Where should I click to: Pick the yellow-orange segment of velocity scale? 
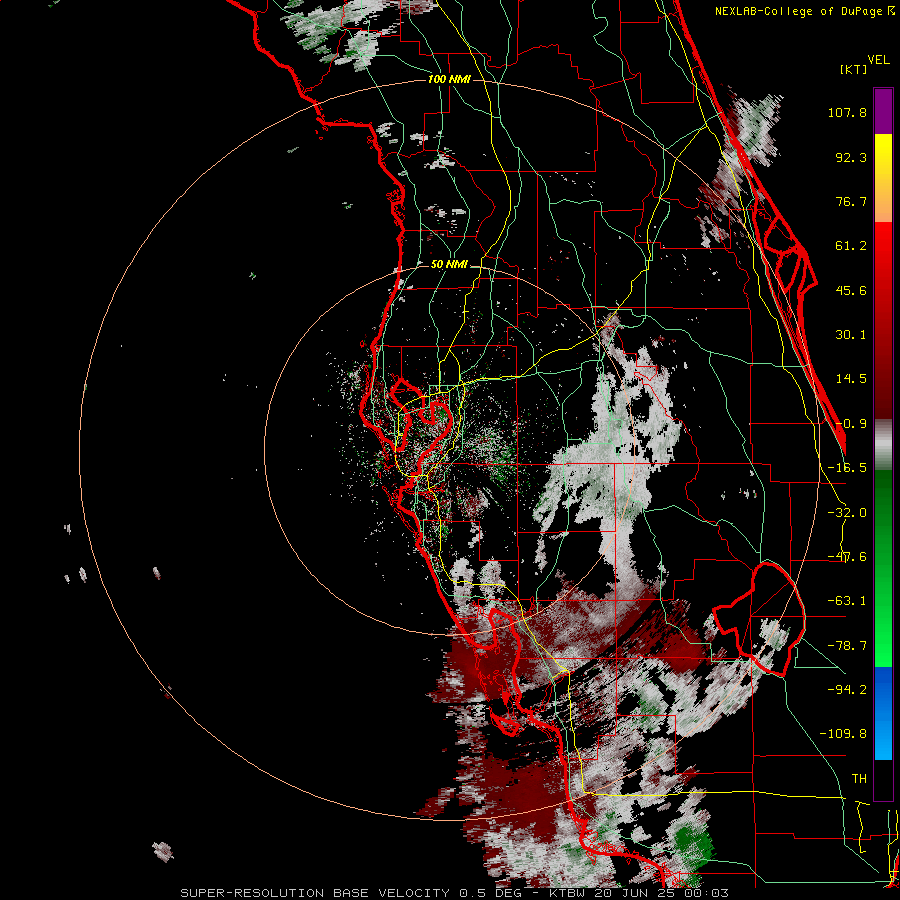tap(883, 178)
